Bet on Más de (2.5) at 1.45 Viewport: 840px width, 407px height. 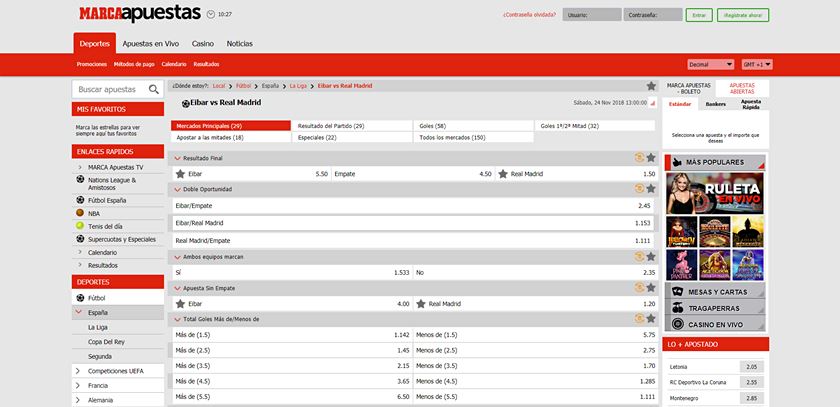(x=292, y=350)
